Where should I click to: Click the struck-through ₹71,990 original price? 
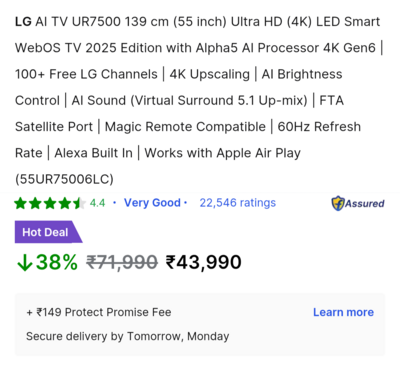click(x=122, y=262)
